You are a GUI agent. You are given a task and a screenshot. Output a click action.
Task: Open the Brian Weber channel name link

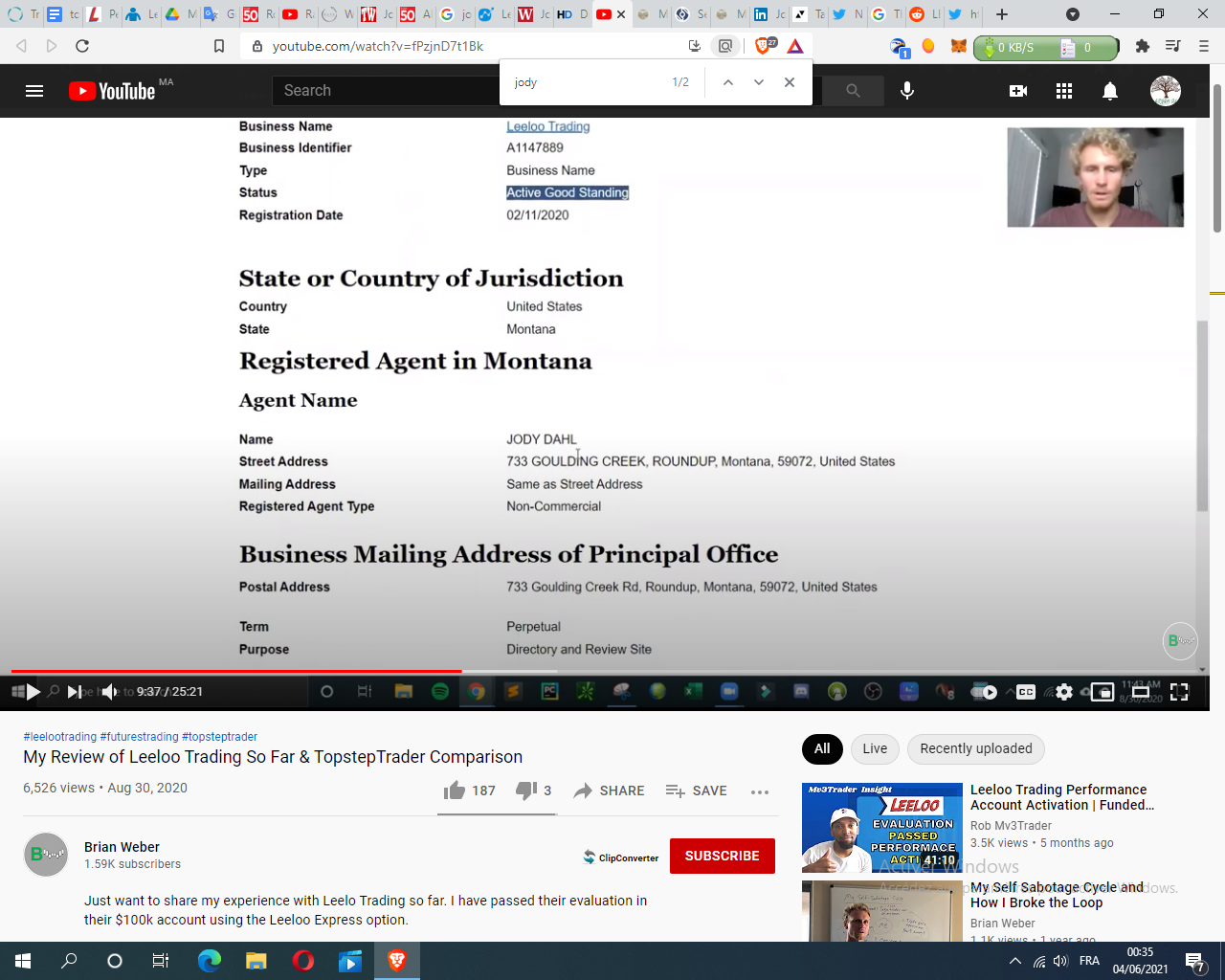(x=122, y=847)
